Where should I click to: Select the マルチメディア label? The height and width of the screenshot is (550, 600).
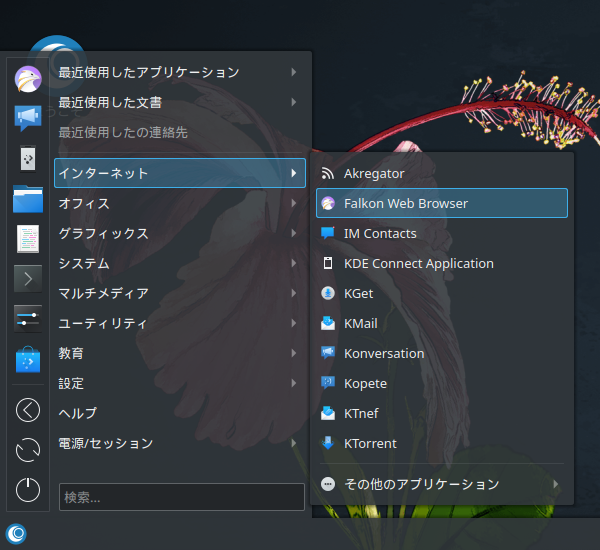[x=103, y=293]
